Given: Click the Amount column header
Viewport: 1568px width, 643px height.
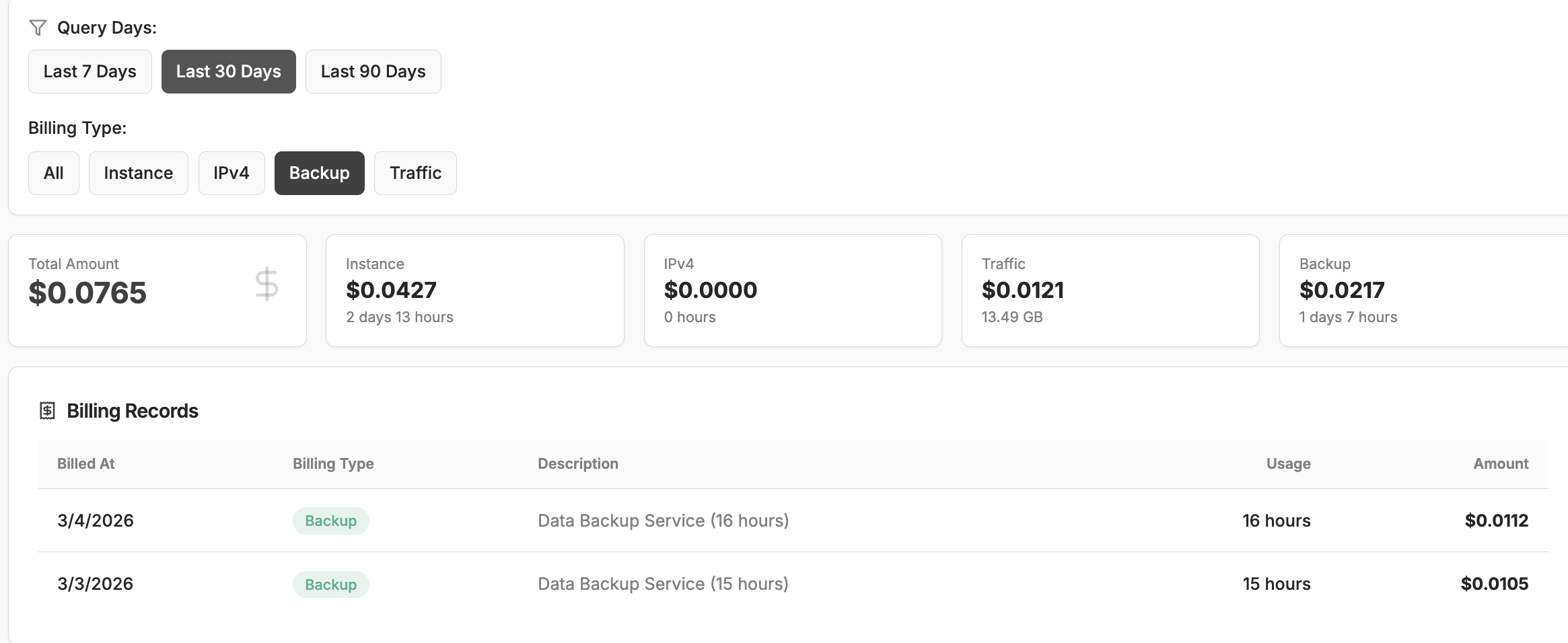Looking at the screenshot, I should click(1500, 463).
